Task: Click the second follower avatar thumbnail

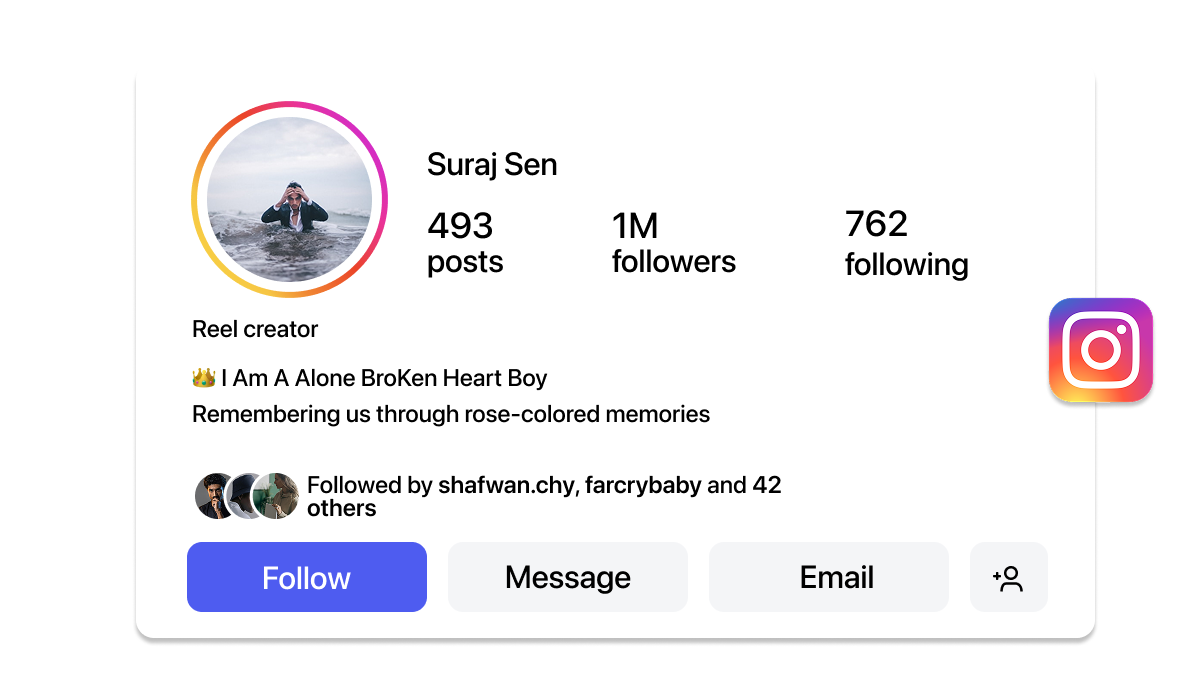Action: tap(244, 495)
